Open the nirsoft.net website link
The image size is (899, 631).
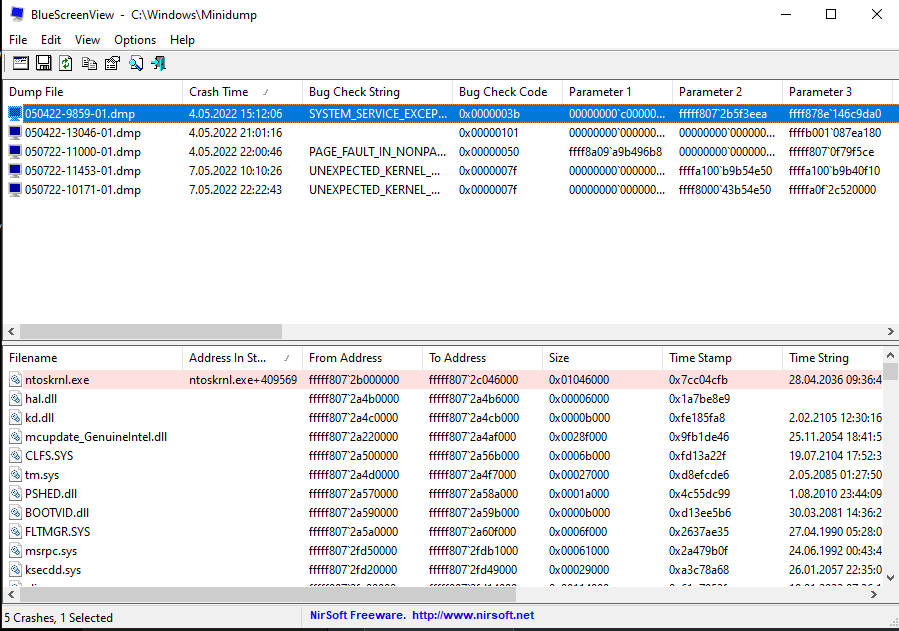coord(473,615)
